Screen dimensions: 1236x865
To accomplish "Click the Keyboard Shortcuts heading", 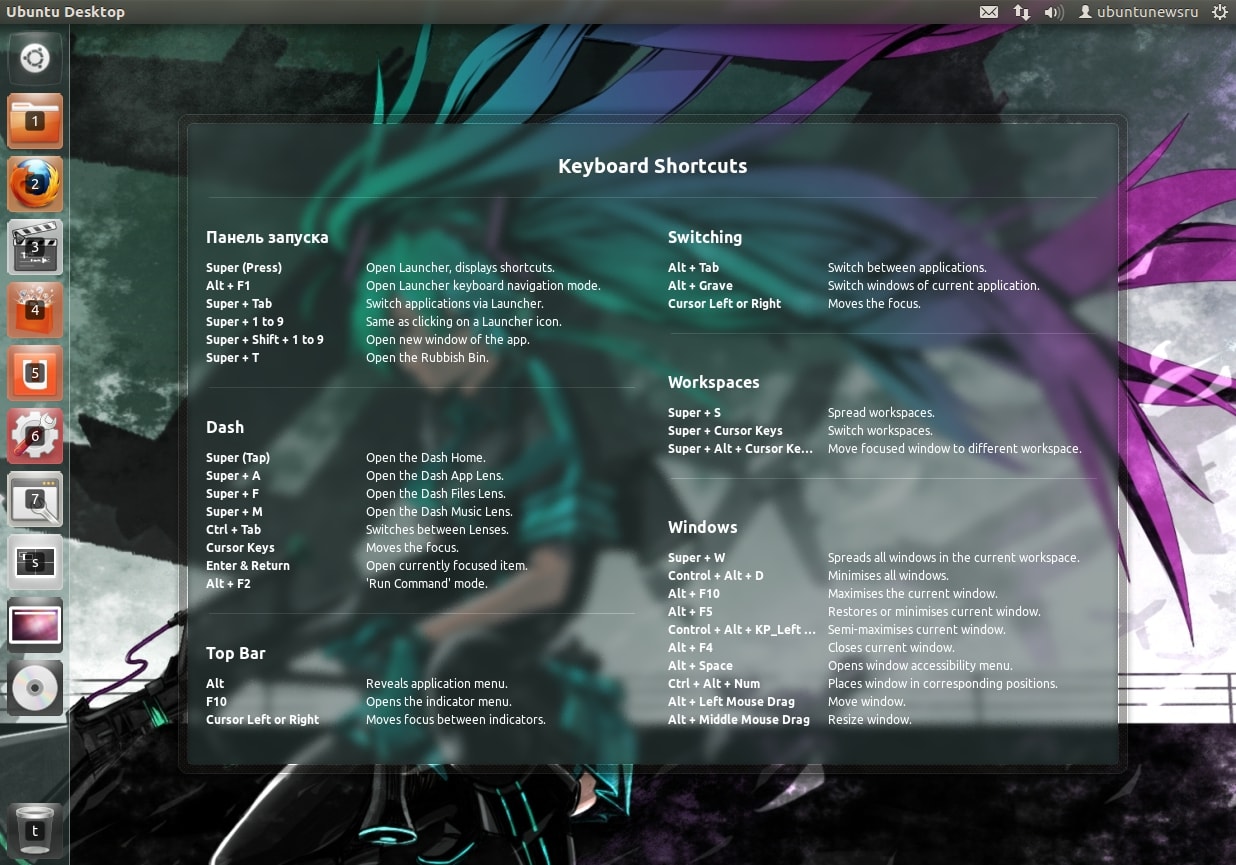I will pos(652,166).
